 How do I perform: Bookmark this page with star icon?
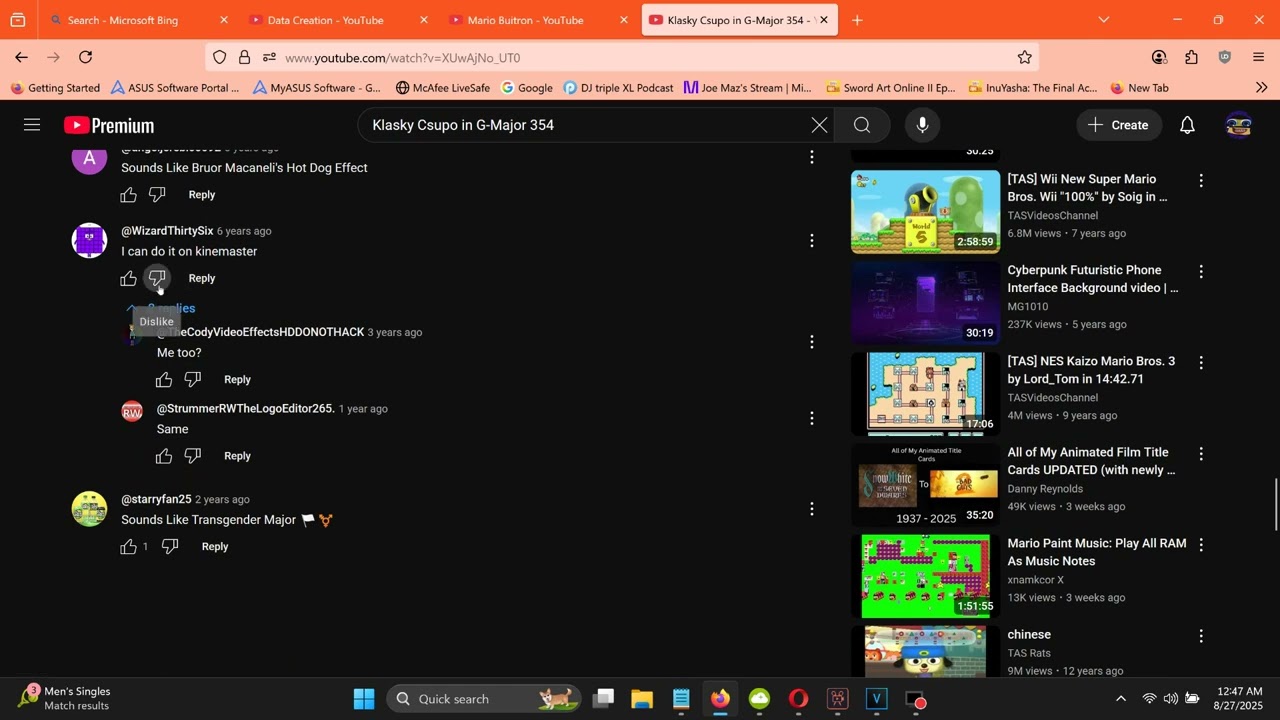[1024, 58]
